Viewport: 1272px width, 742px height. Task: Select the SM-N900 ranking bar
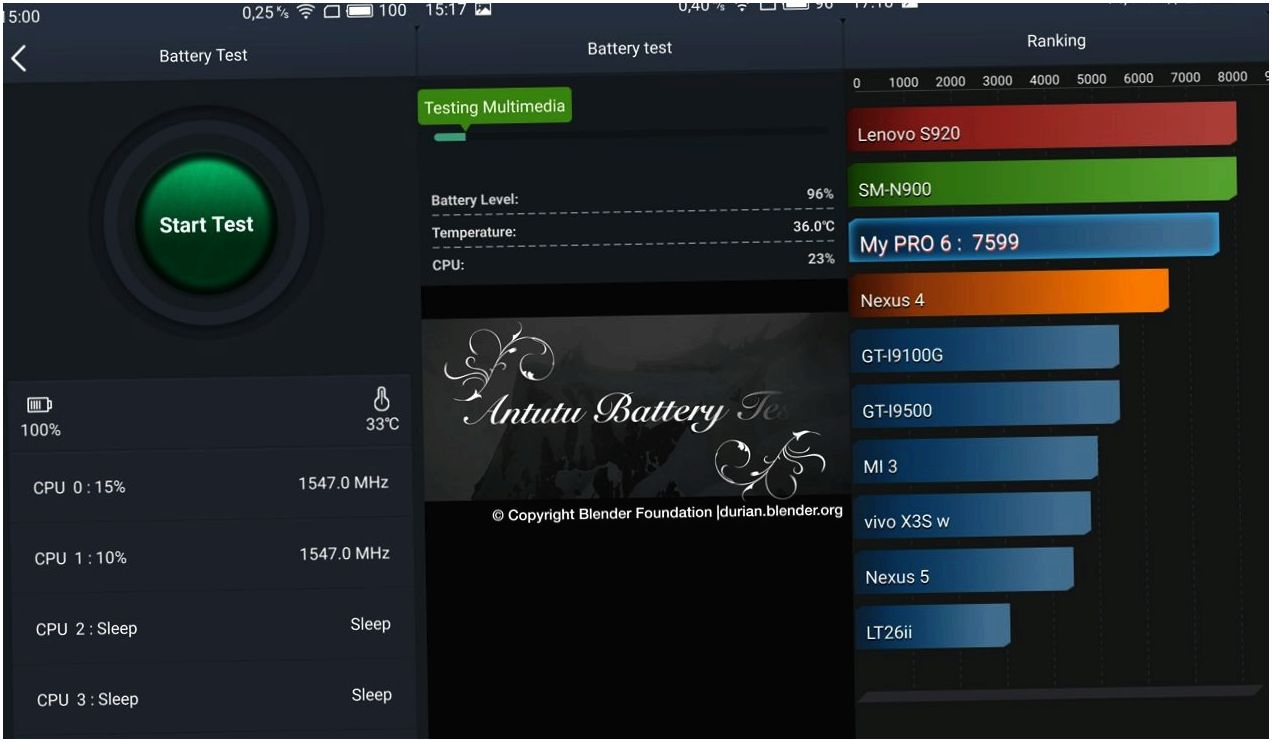coord(1042,182)
